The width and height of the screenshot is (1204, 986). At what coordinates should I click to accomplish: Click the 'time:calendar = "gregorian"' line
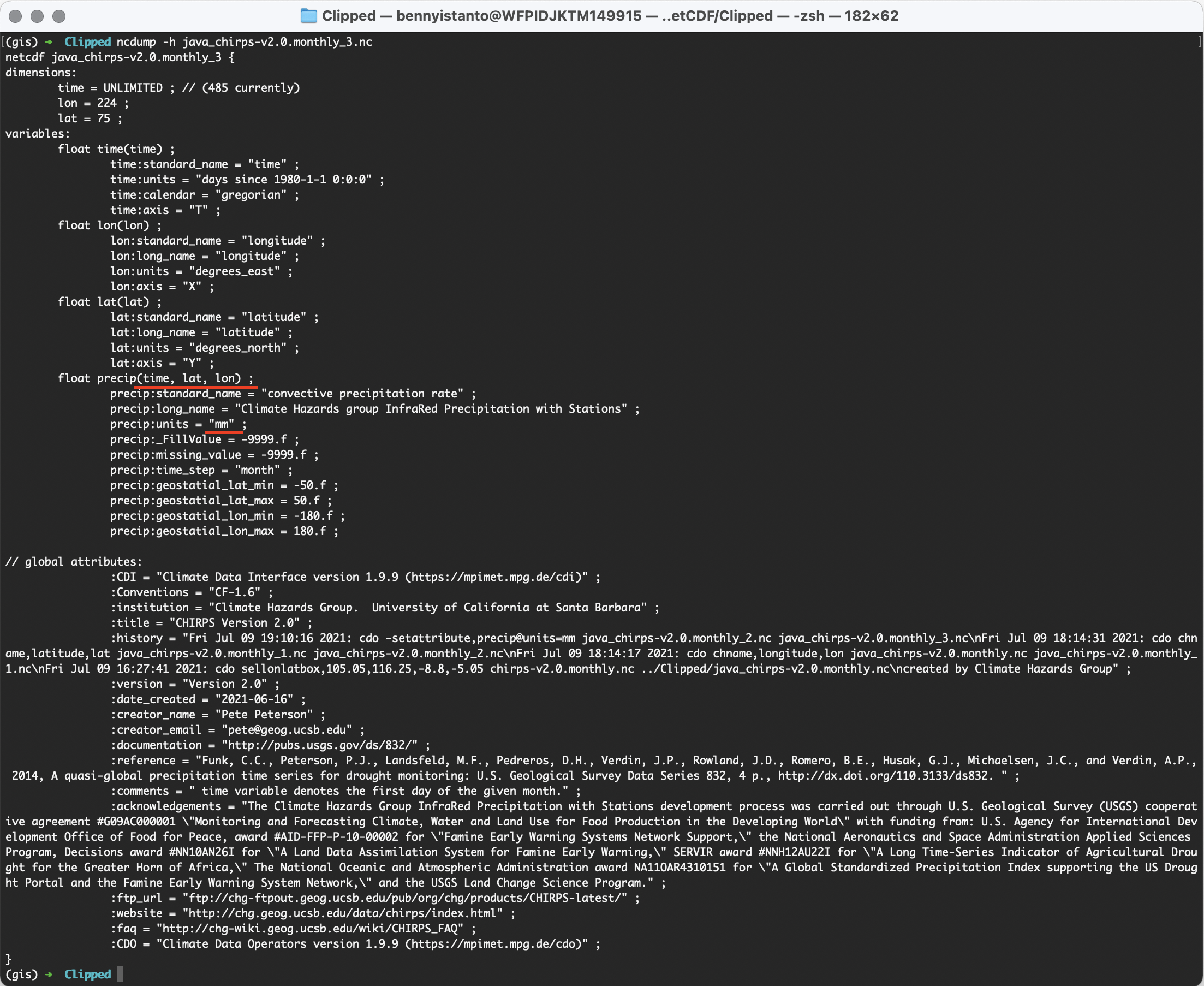pyautogui.click(x=204, y=195)
